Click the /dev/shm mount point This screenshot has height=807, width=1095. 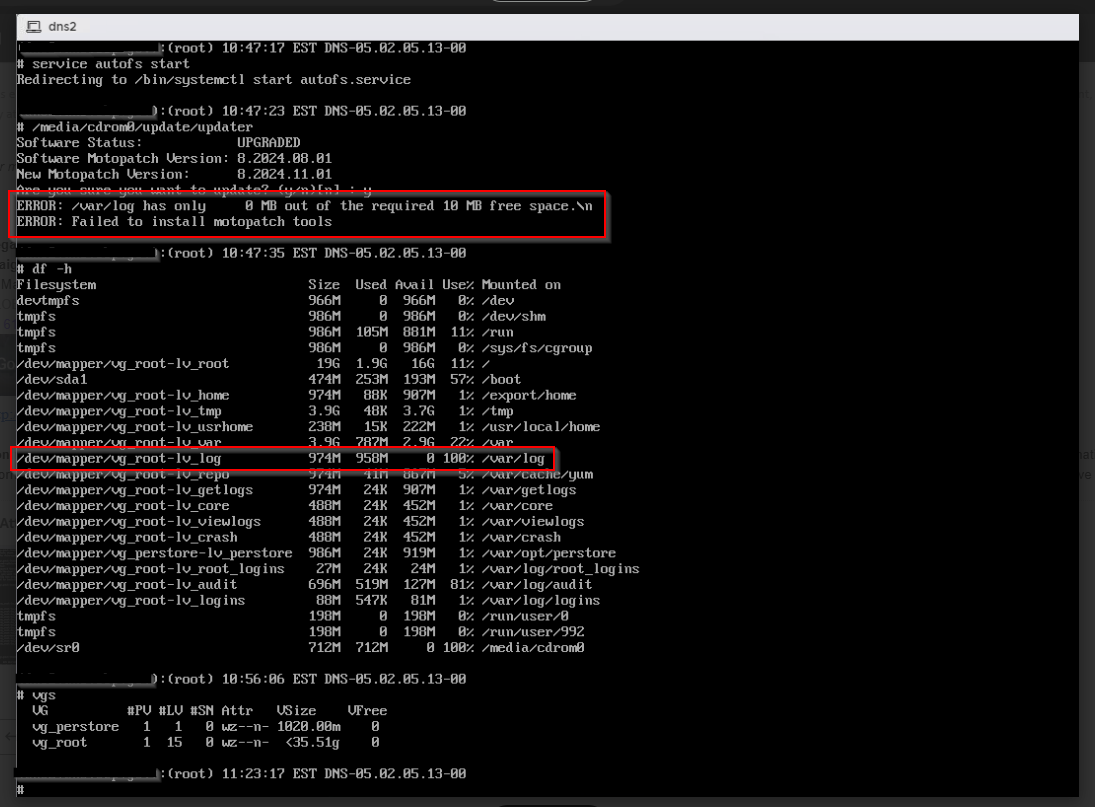tap(513, 316)
